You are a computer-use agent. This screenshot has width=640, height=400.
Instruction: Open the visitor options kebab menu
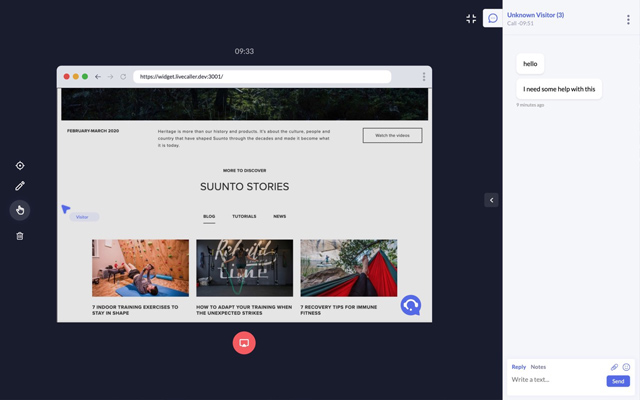(x=628, y=19)
